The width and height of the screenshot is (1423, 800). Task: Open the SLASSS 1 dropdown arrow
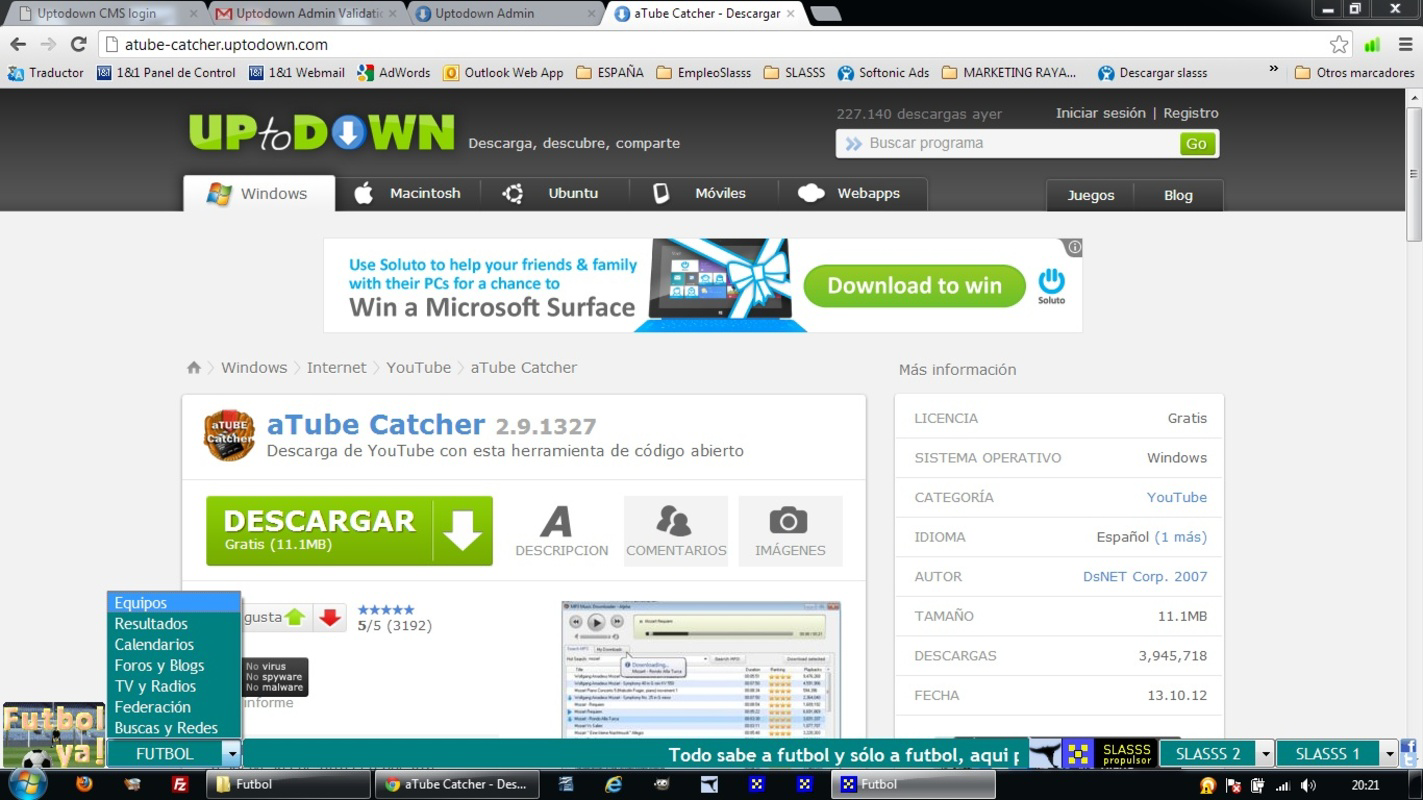[1389, 754]
